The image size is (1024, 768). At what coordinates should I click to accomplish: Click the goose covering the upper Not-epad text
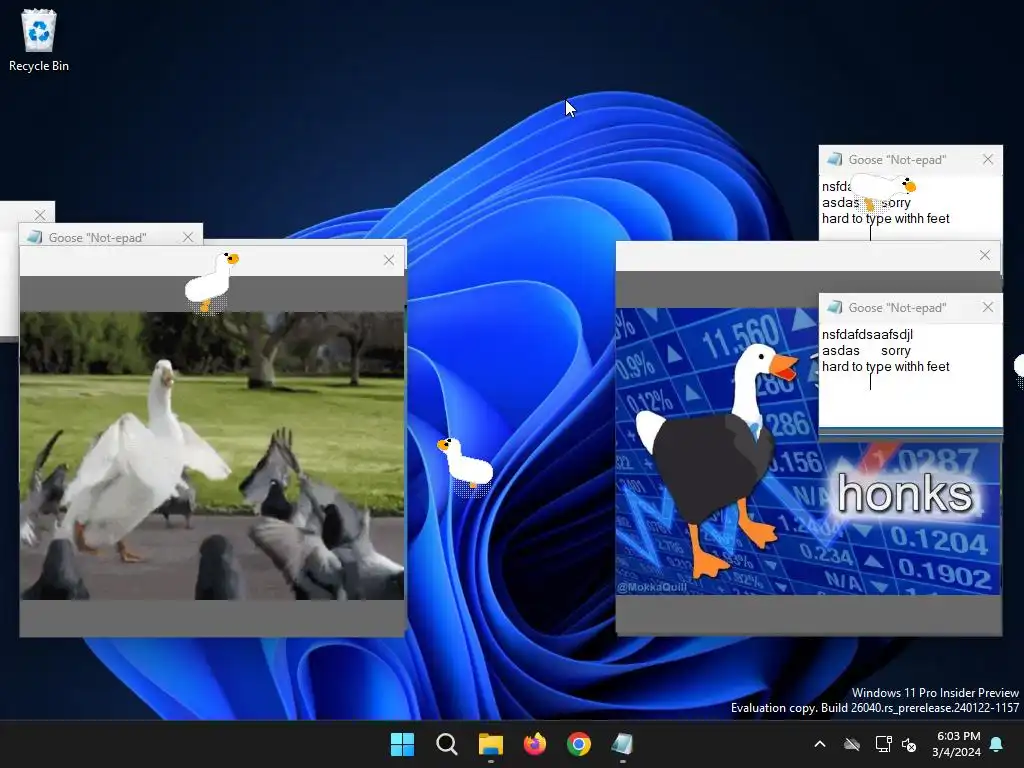pos(883,189)
